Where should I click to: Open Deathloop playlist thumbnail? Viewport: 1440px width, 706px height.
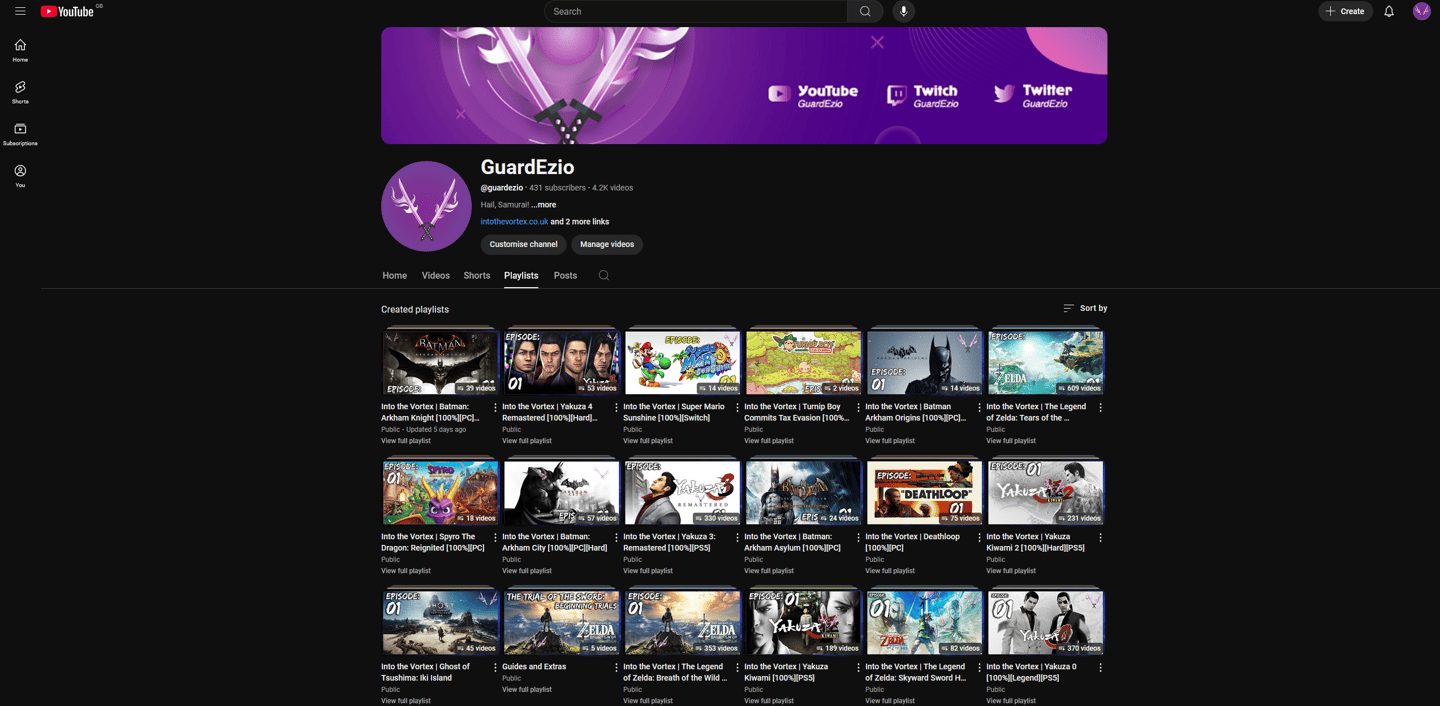(x=924, y=492)
